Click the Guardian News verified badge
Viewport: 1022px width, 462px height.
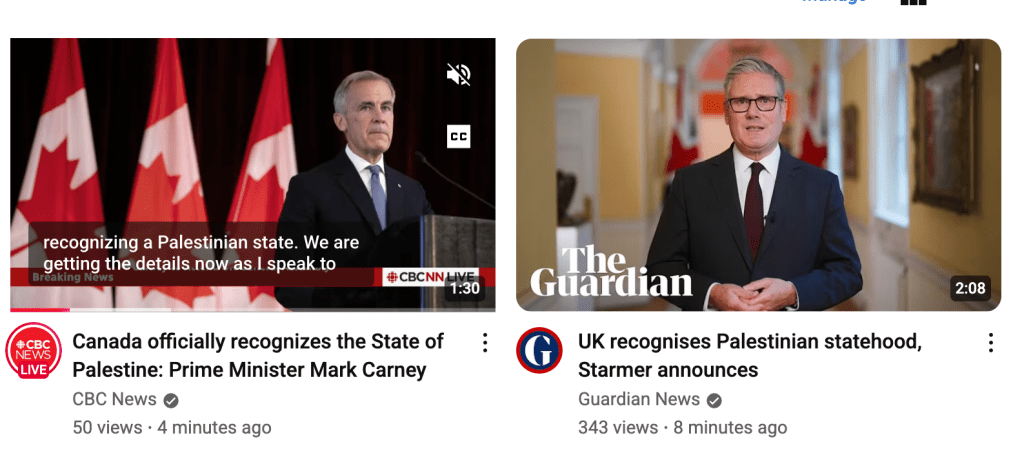pyautogui.click(x=714, y=400)
